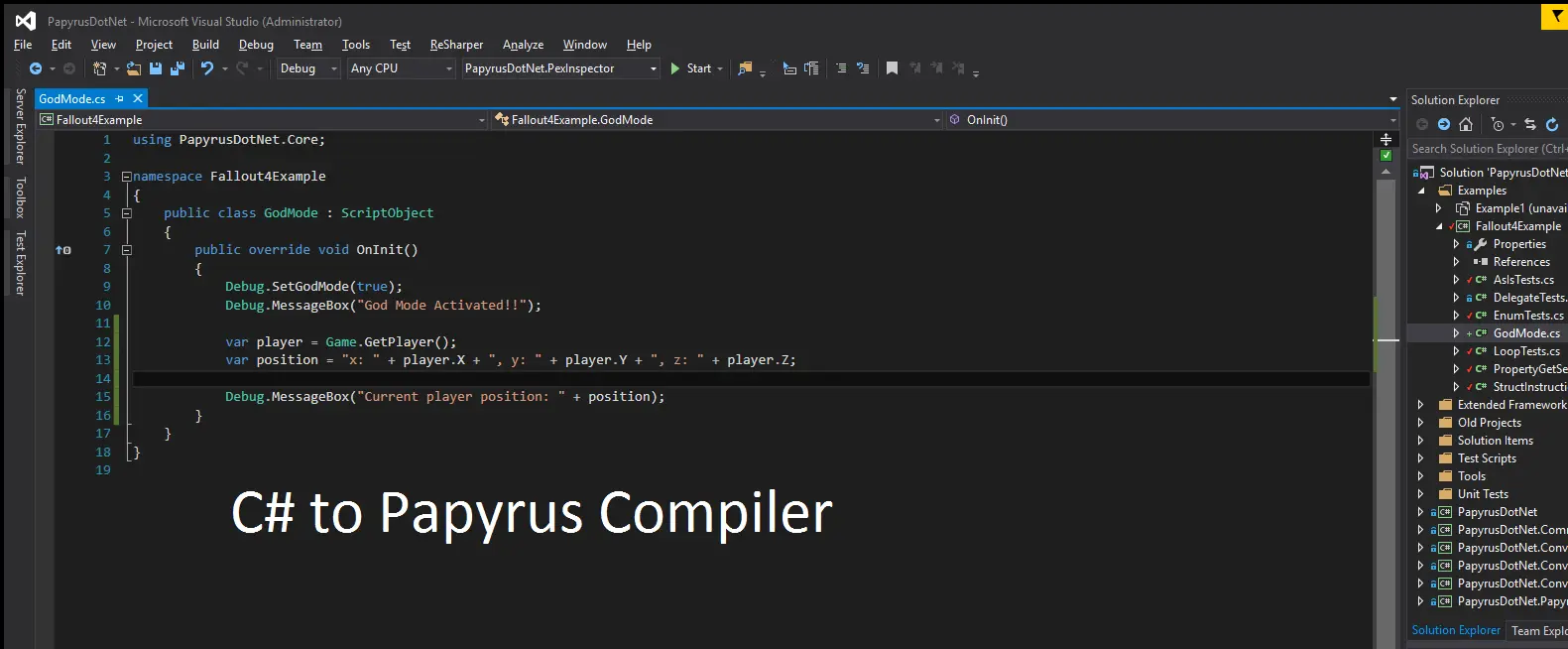Screen dimensions: 1568x649
Task: Click the scrollbar up arrow in the editor
Action: point(1387,172)
